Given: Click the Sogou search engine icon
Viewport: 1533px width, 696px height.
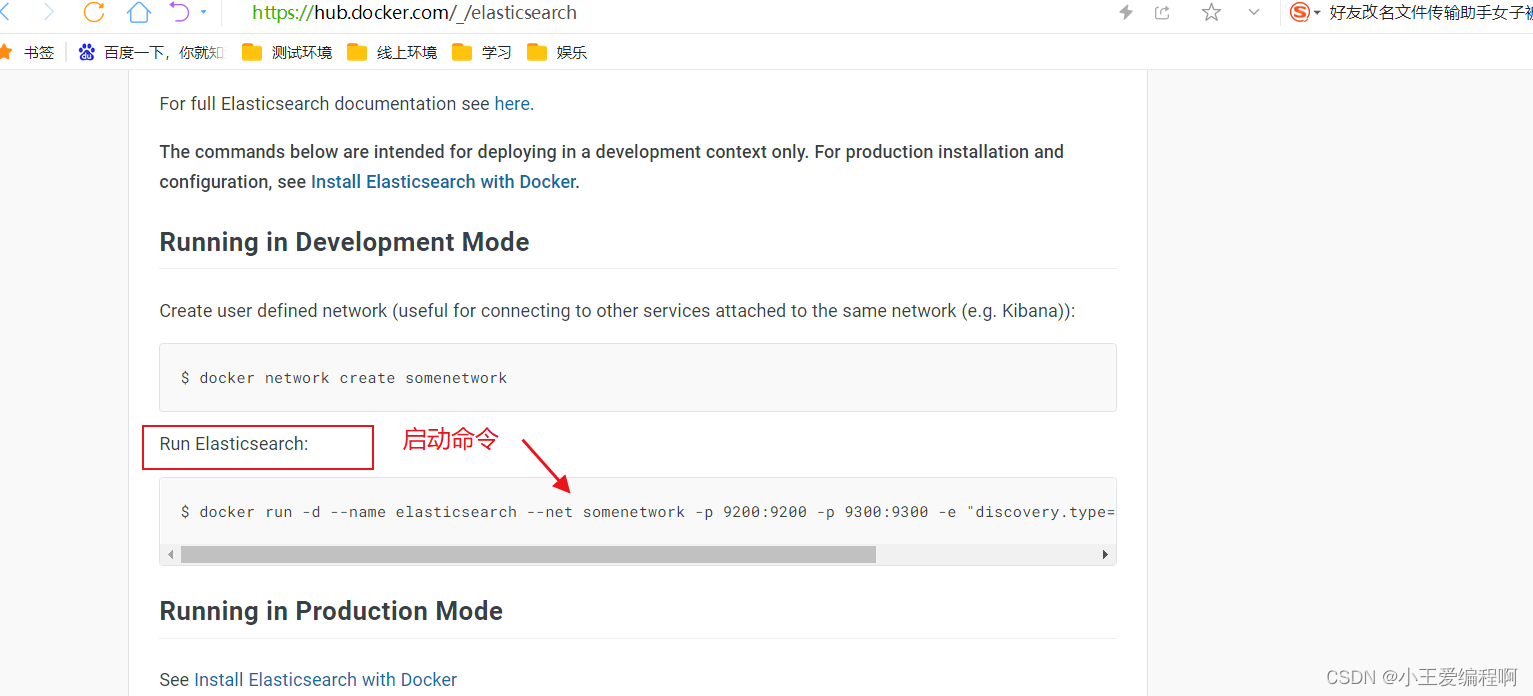Looking at the screenshot, I should tap(1300, 12).
